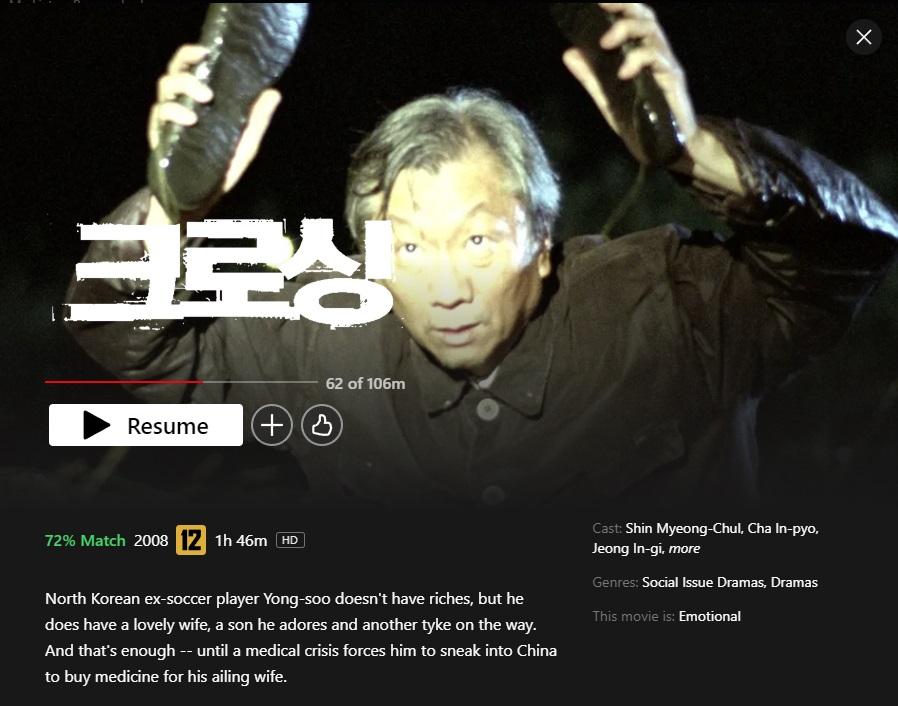The width and height of the screenshot is (898, 706).
Task: Browse the Dramas genre
Action: pyautogui.click(x=794, y=582)
